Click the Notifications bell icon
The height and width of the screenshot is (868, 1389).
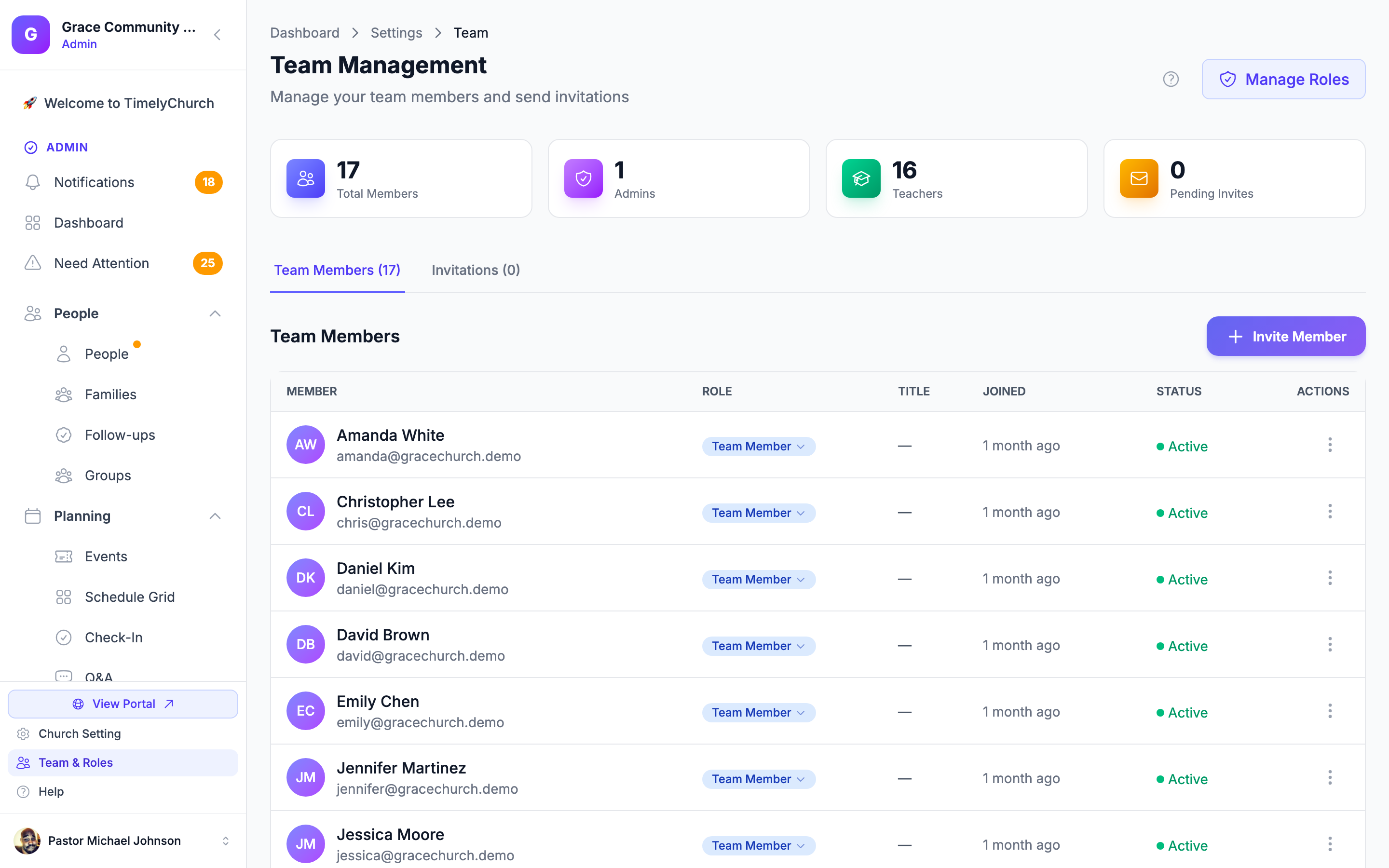(x=33, y=182)
